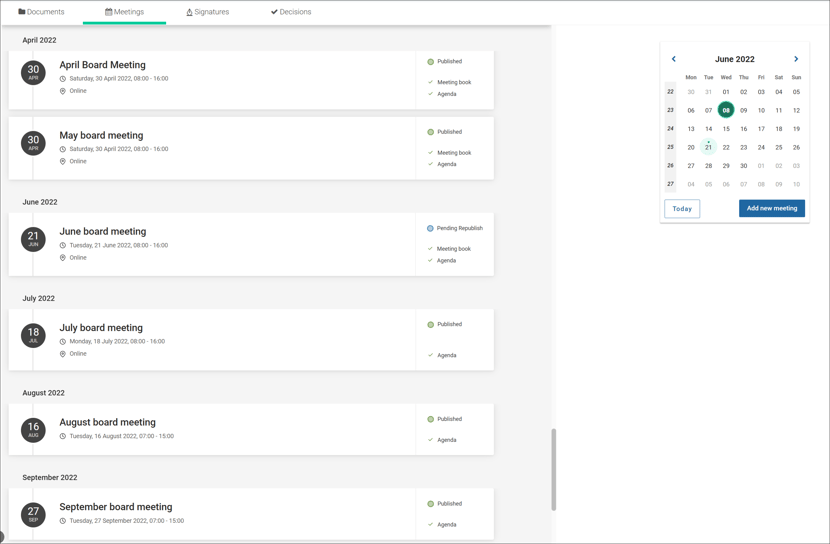Click Agenda under April Board Meeting
This screenshot has width=830, height=544.
(447, 94)
